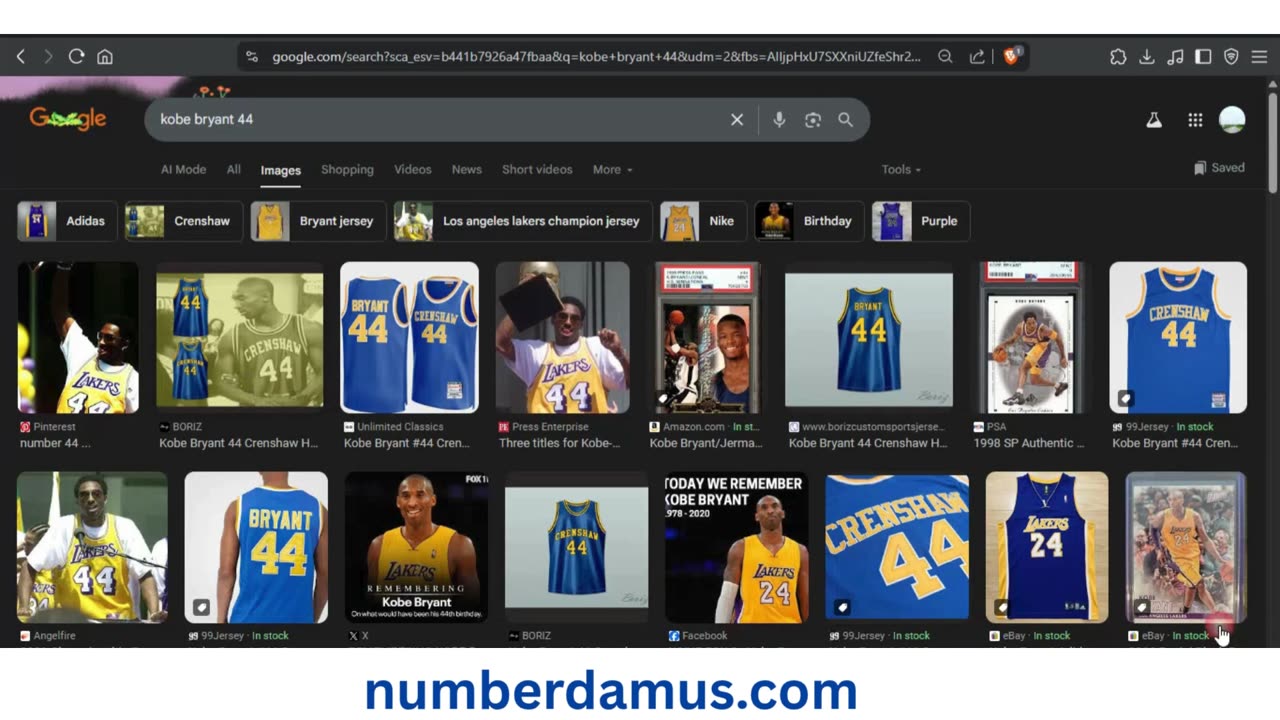Viewport: 1280px width, 720px height.
Task: Open the Tools dropdown
Action: [x=901, y=170]
